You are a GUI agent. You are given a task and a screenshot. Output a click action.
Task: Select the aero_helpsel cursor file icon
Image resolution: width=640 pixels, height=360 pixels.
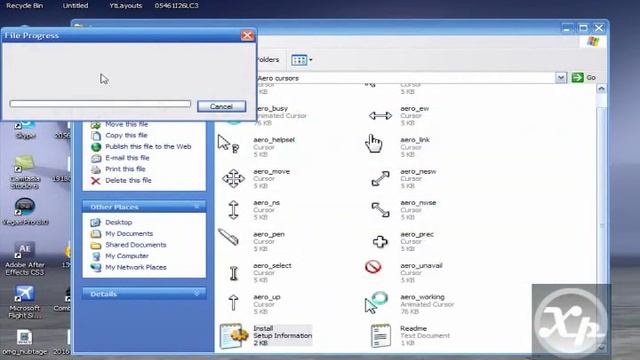229,144
